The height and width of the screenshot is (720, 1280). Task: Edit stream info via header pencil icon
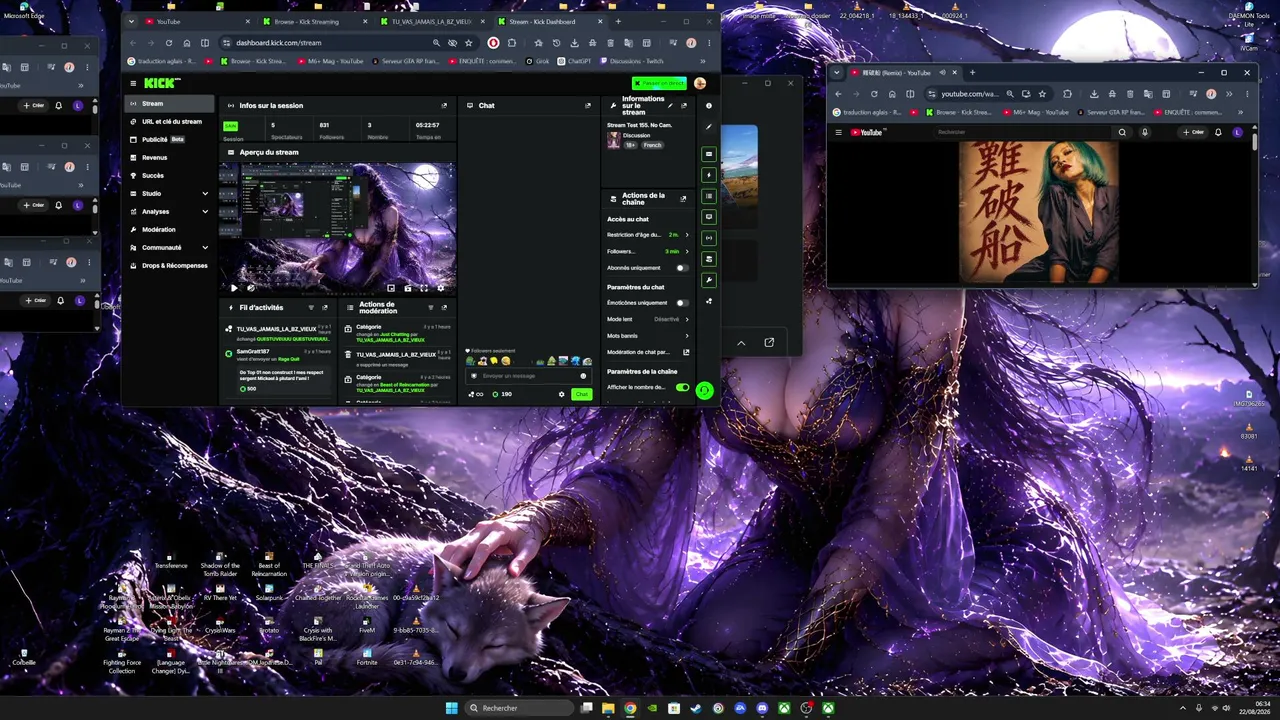point(670,105)
